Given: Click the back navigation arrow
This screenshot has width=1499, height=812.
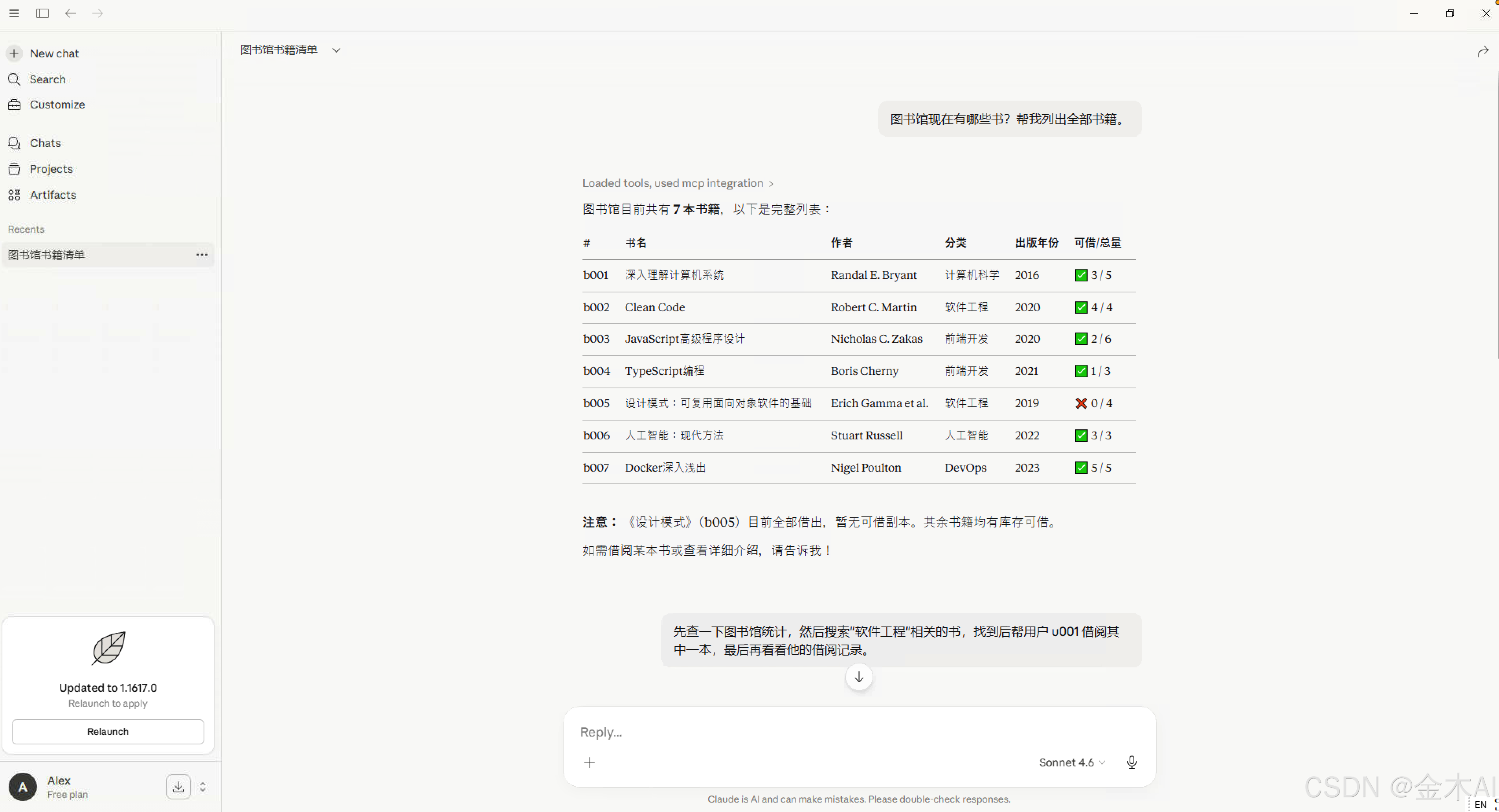Looking at the screenshot, I should point(70,13).
